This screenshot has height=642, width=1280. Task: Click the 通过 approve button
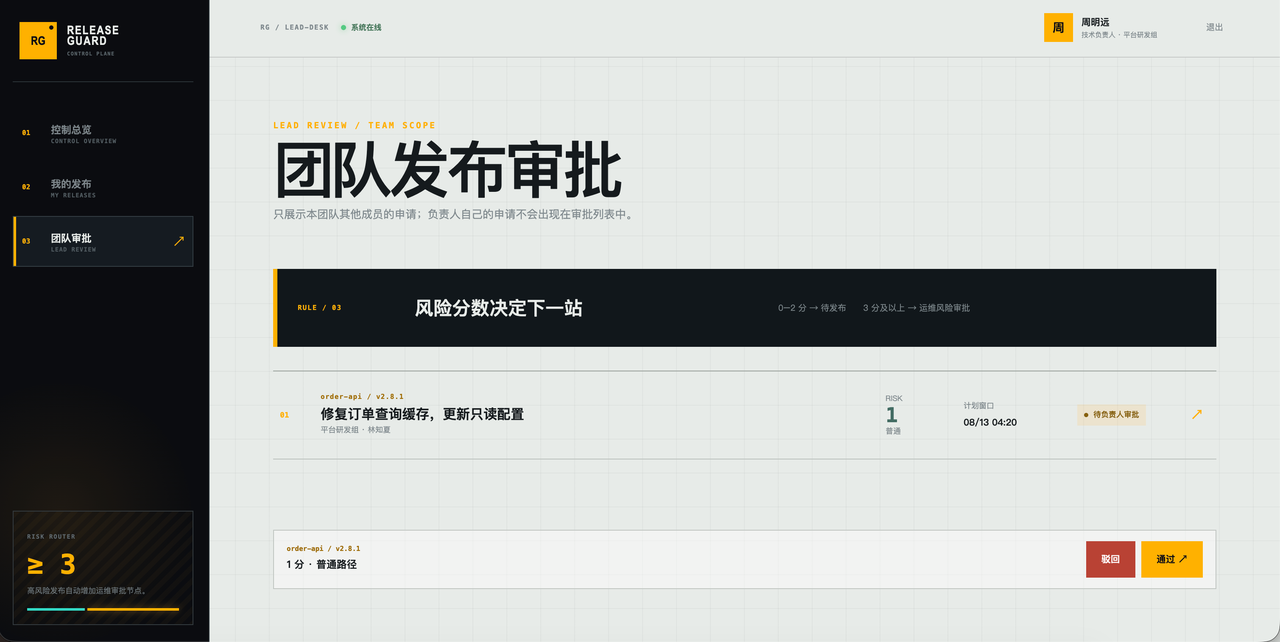coord(1172,559)
